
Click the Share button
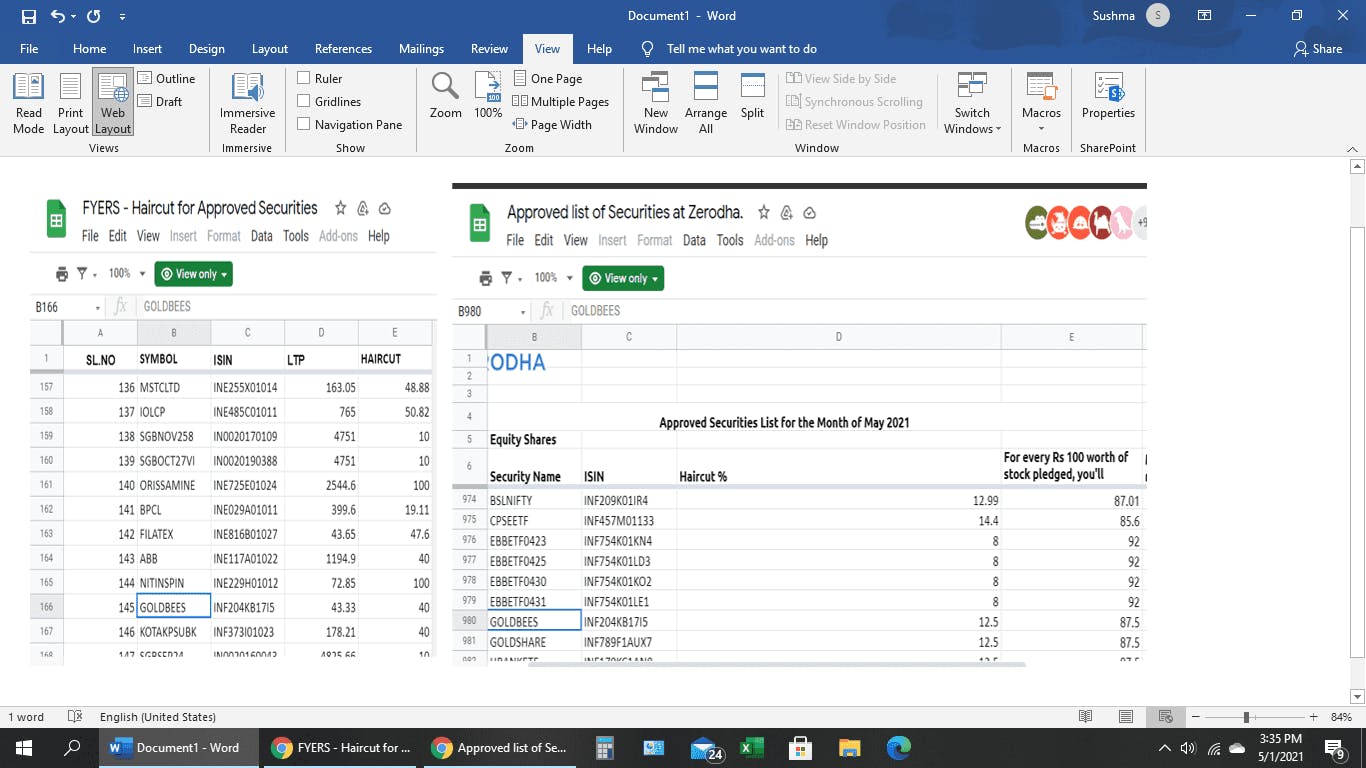[x=1317, y=49]
